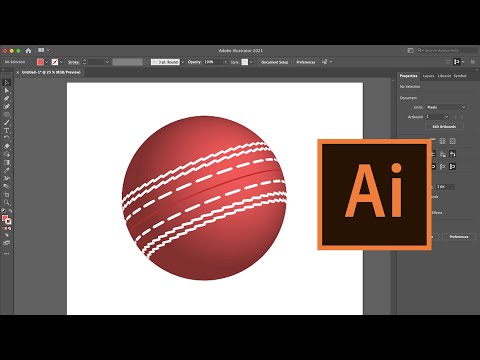Open the brush definition dropdown arrow
Viewport: 480px width, 360px height.
point(182,62)
